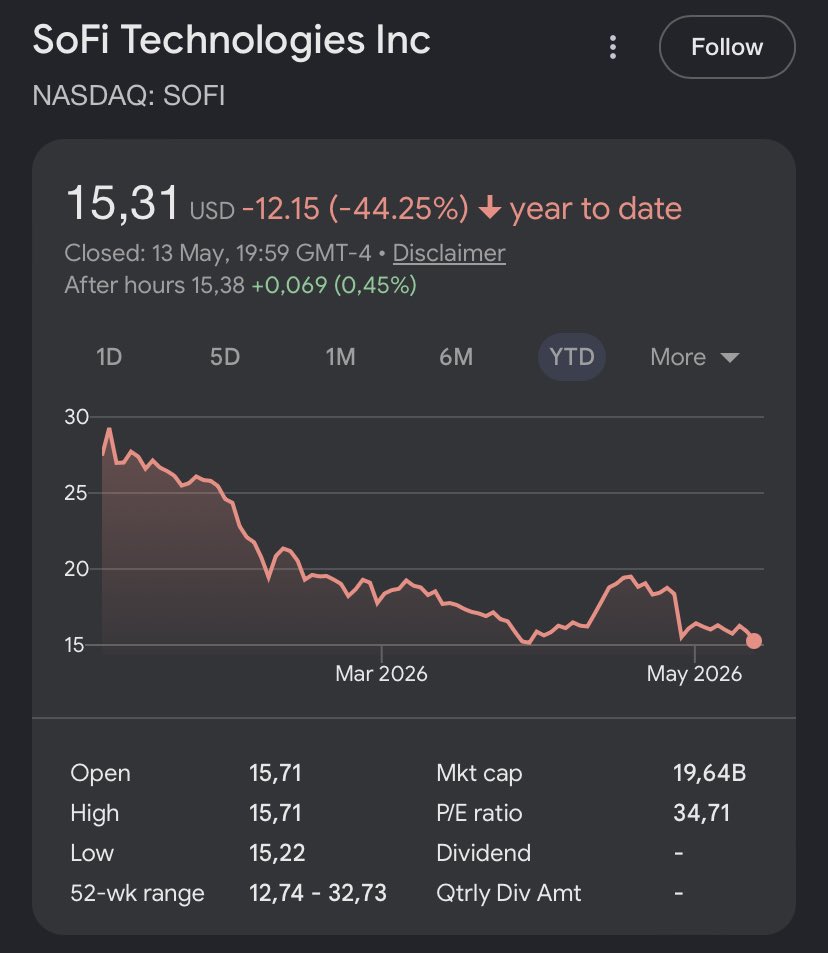828x953 pixels.
Task: Follow SoFi Technologies stock
Action: [x=727, y=47]
